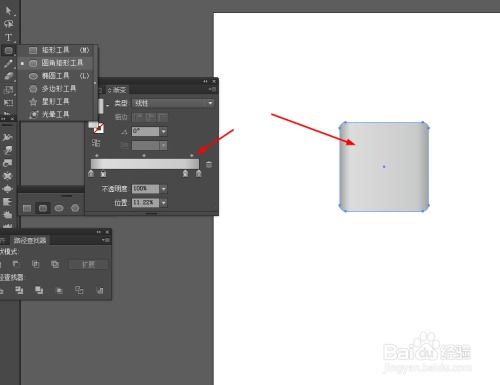Select the Pencil tool in toolbar

[8, 63]
